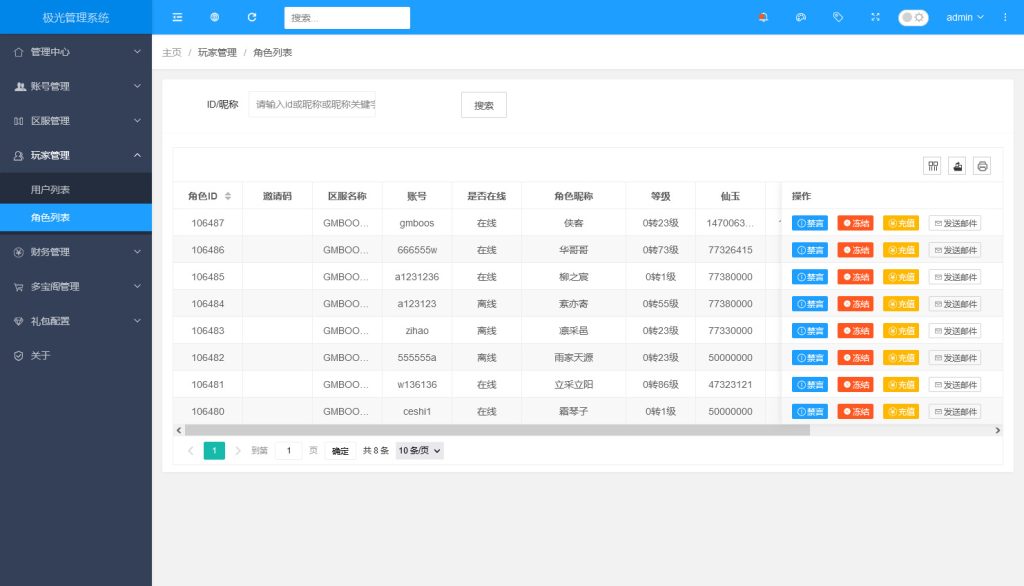Refresh the page using the reload icon

[x=251, y=17]
